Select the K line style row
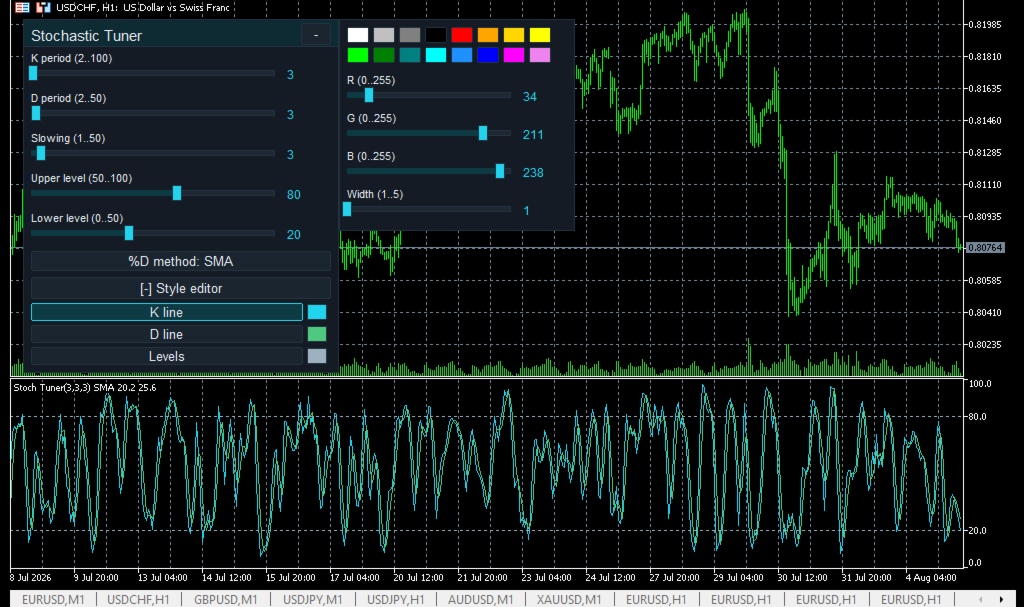This screenshot has width=1024, height=607. [x=167, y=312]
